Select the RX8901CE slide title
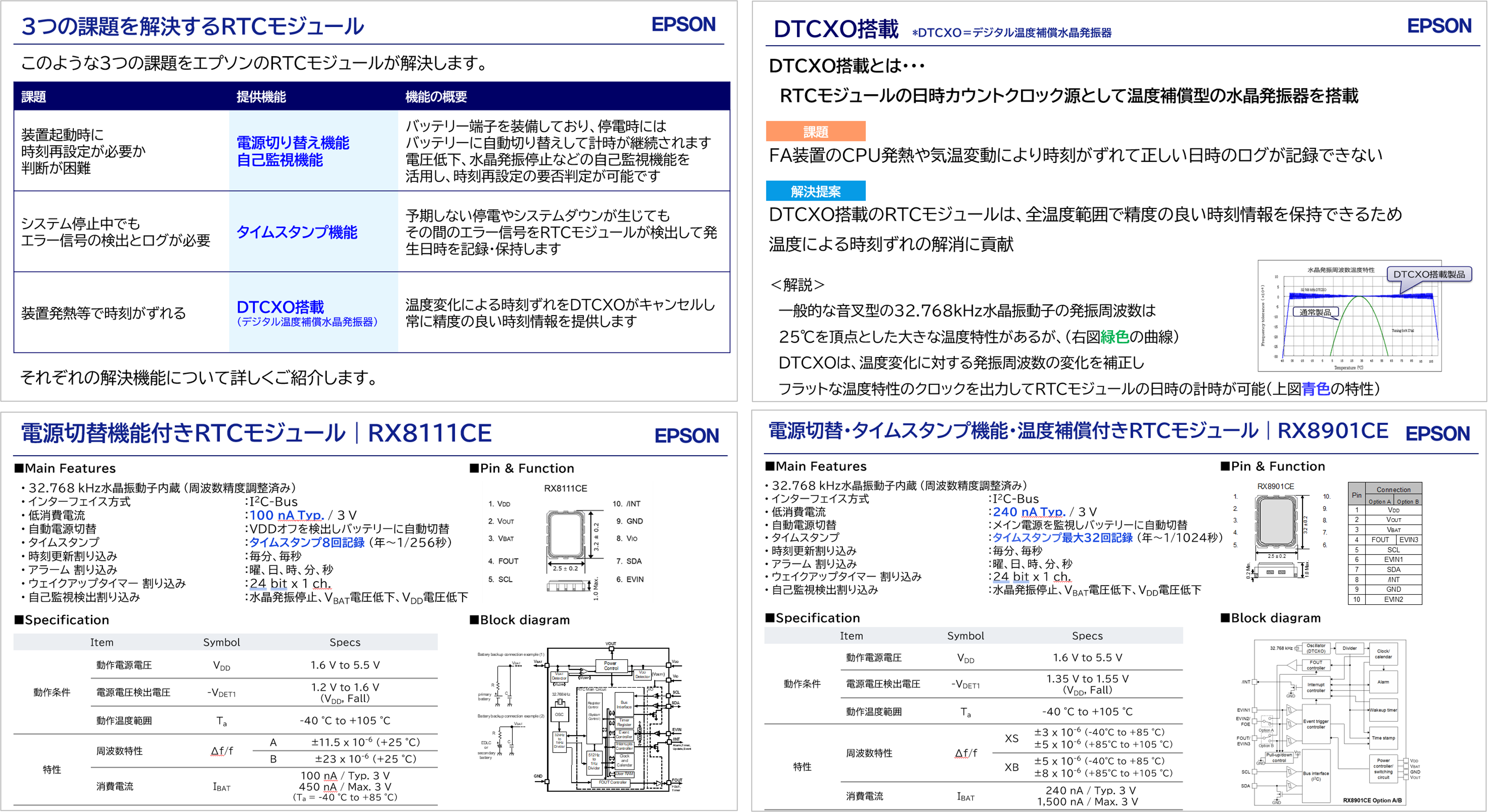 (1078, 431)
